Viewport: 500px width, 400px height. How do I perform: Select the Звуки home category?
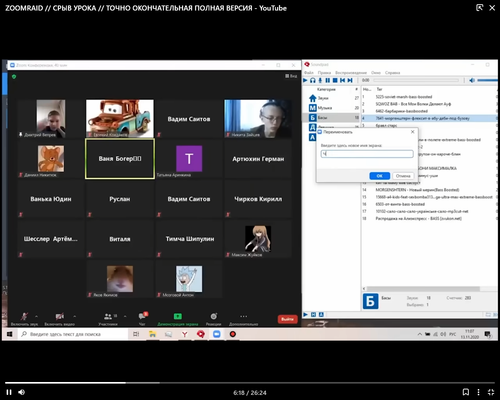coord(332,98)
